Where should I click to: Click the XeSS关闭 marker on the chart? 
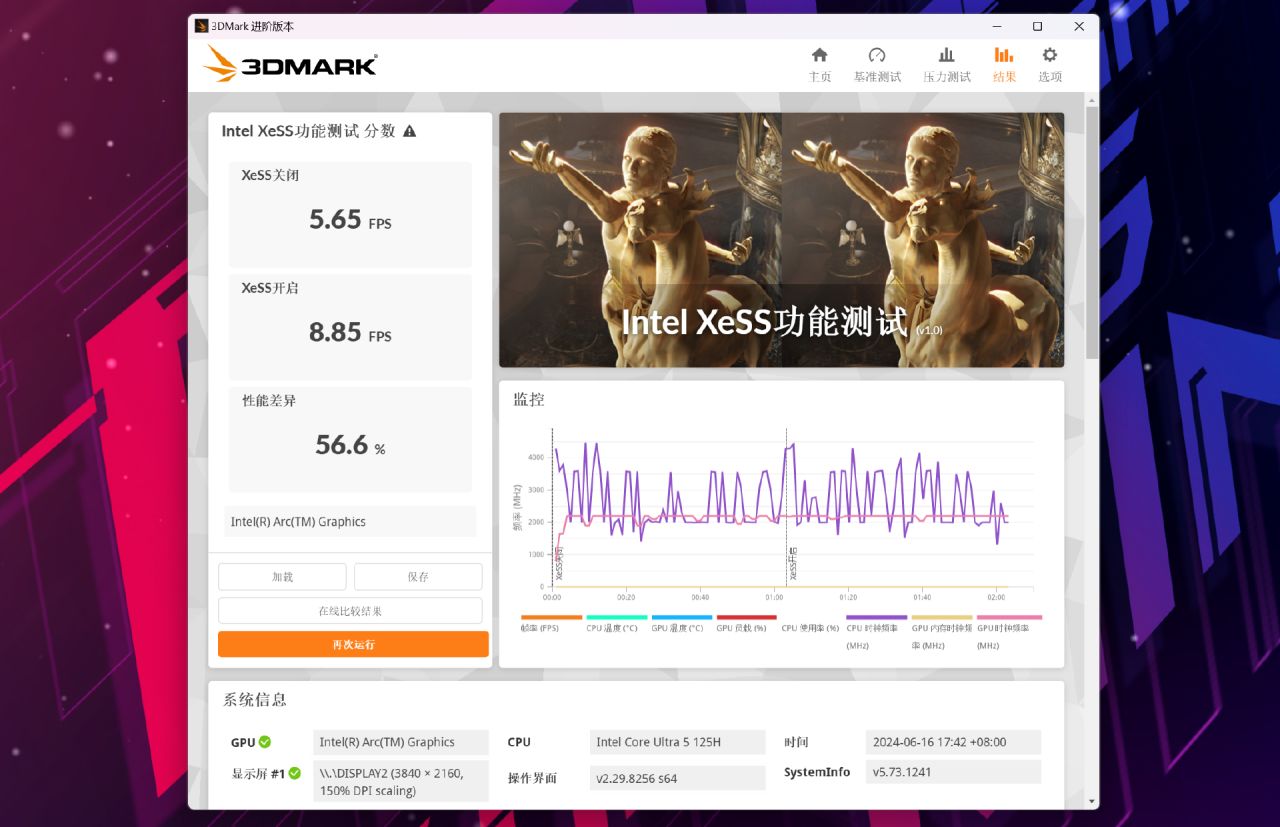[x=558, y=563]
